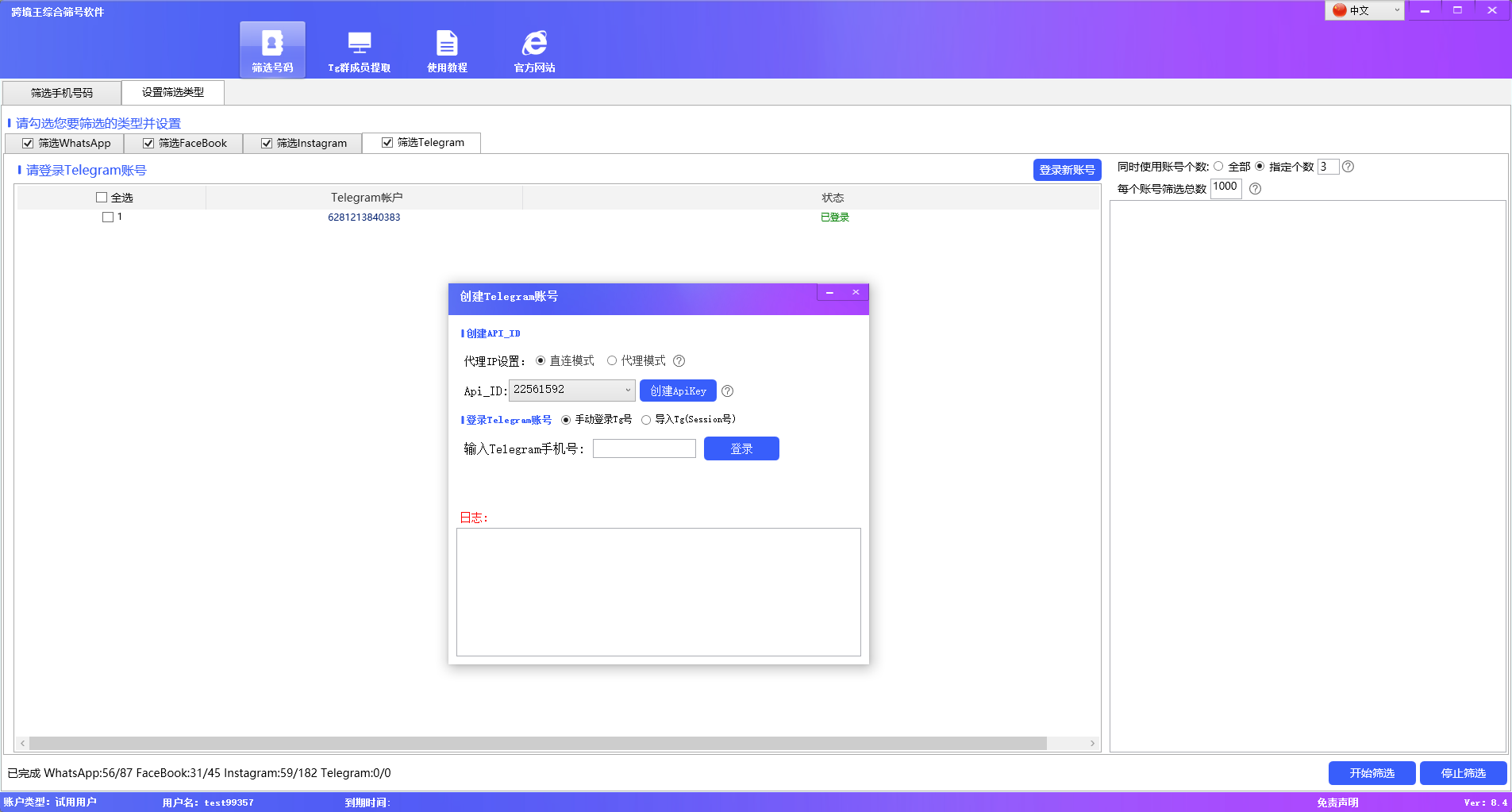Image resolution: width=1512 pixels, height=812 pixels.
Task: Choose 导入Tg(Session号) radio option
Action: (646, 420)
